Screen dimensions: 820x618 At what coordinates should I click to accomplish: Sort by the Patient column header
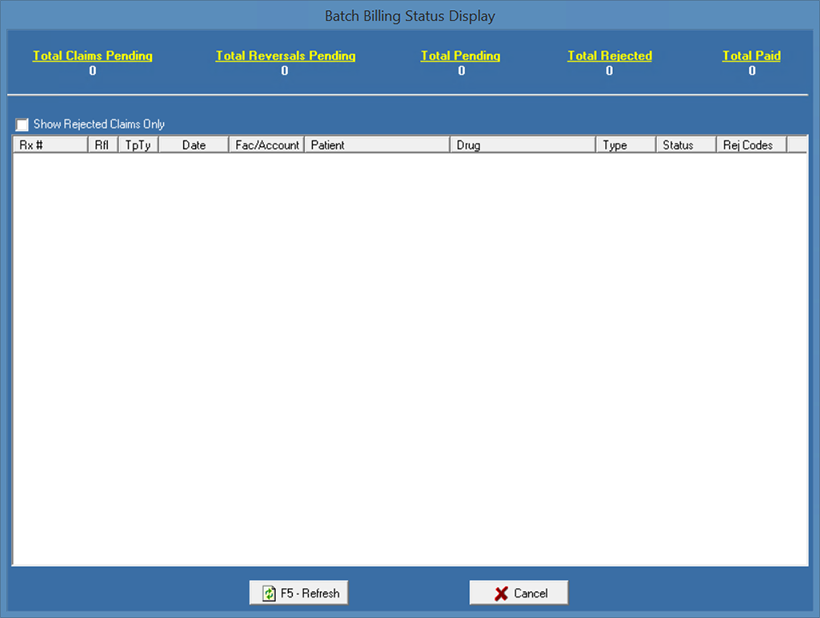(x=376, y=145)
